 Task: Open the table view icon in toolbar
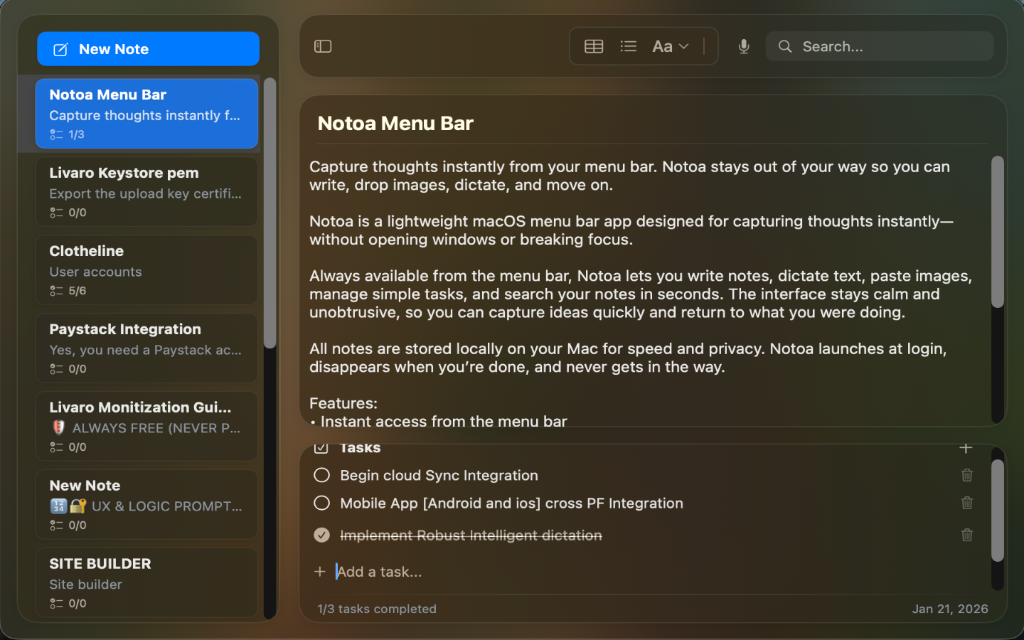[x=594, y=46]
